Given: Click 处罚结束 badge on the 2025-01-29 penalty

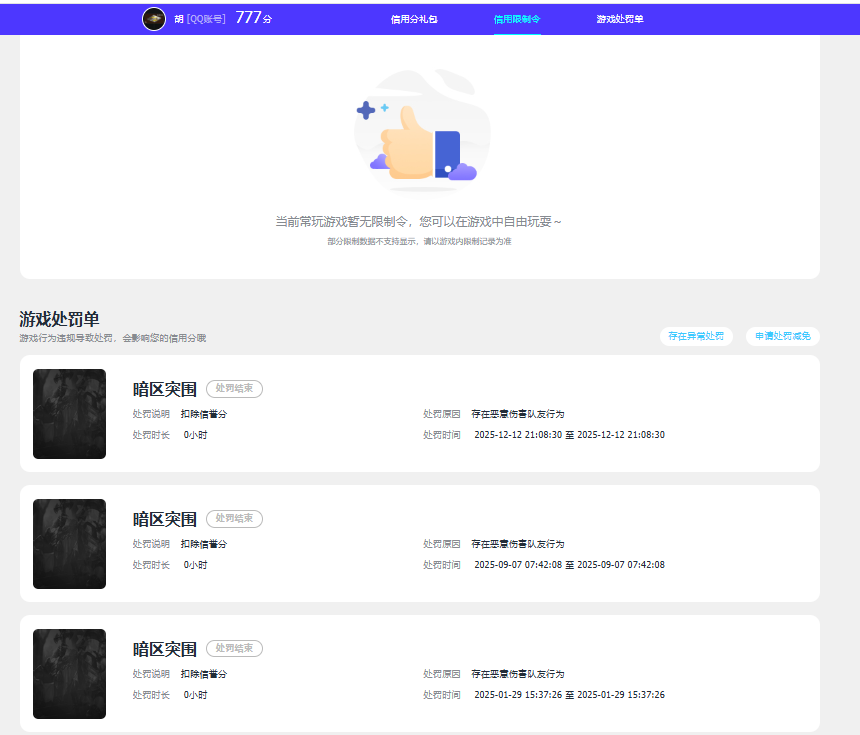Looking at the screenshot, I should 234,649.
